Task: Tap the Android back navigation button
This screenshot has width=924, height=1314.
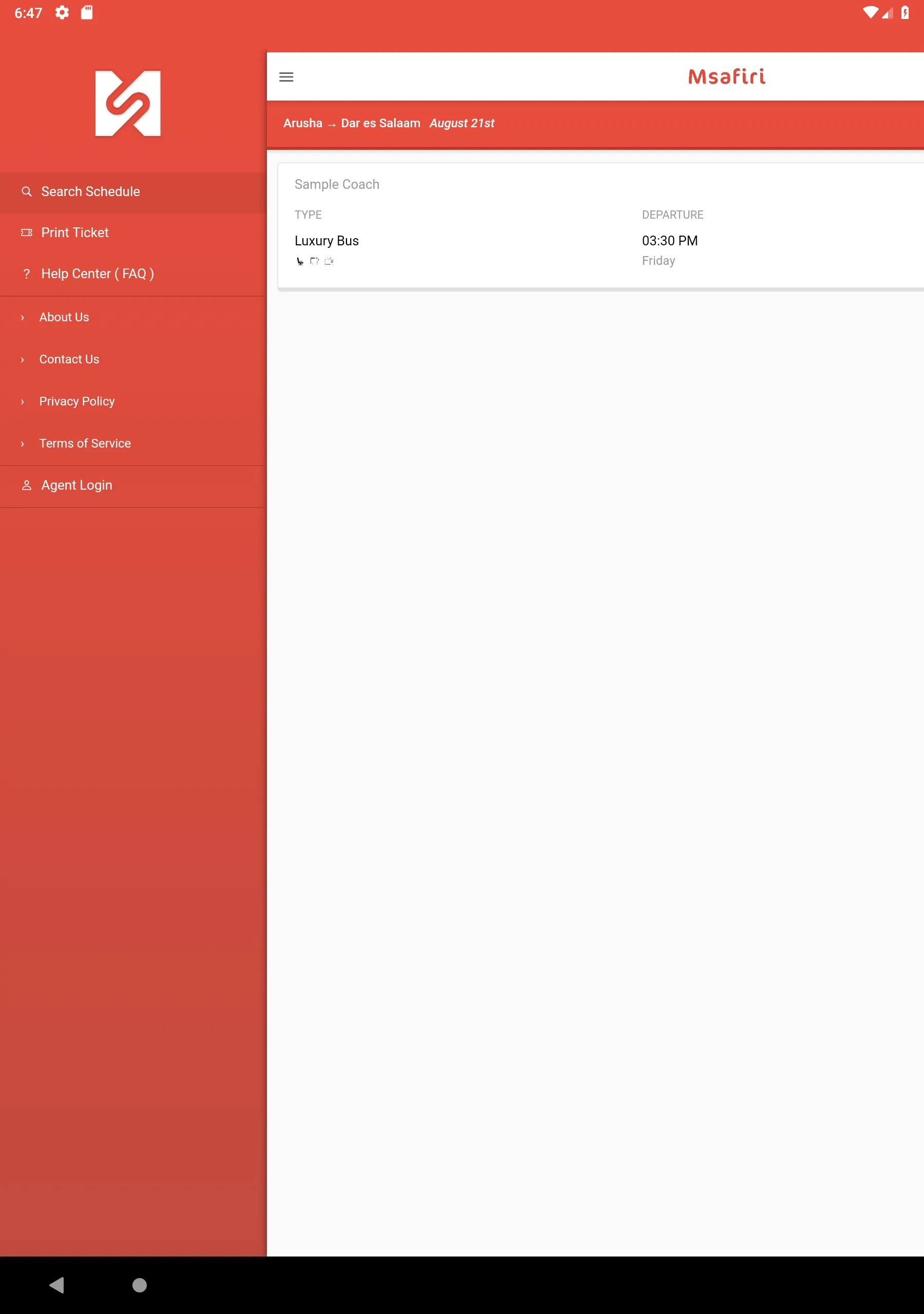Action: tap(56, 1285)
